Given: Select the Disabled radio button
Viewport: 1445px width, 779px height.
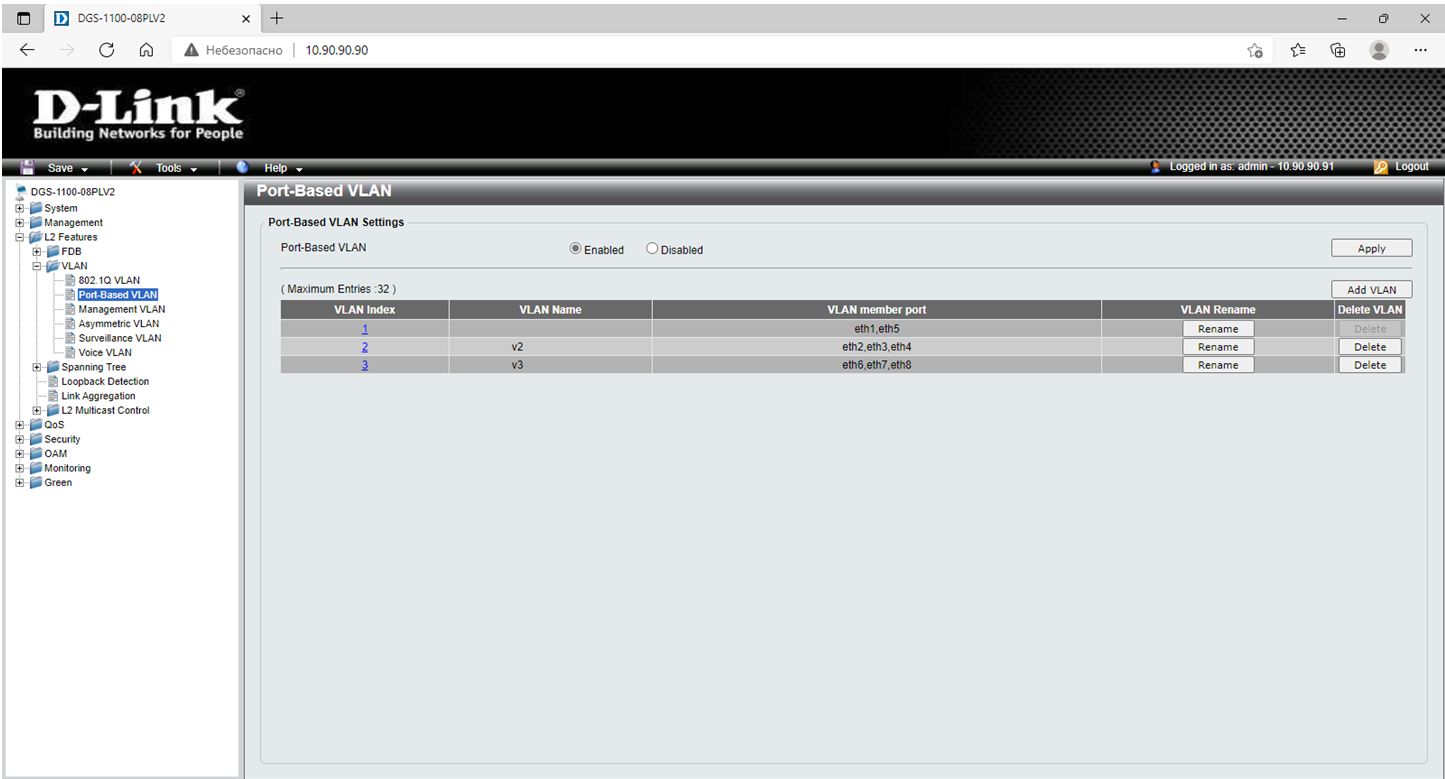Looking at the screenshot, I should (652, 249).
